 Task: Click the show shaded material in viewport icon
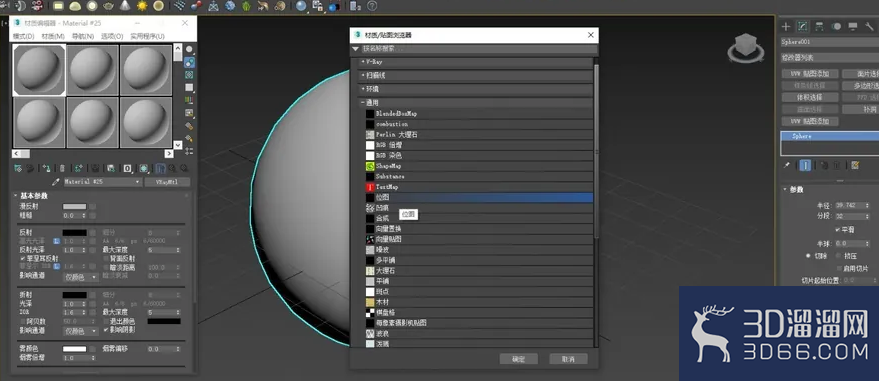coord(144,168)
